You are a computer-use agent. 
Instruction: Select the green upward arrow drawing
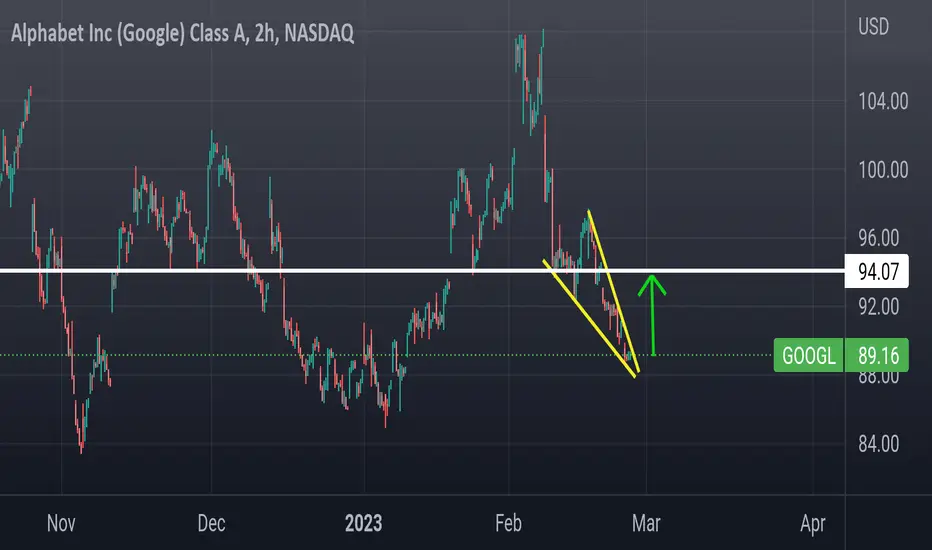click(652, 315)
